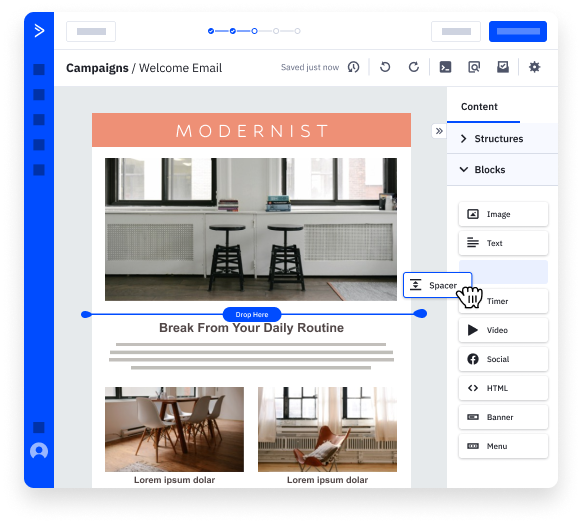Select the Video block
This screenshot has height=524, width=582.
click(503, 330)
